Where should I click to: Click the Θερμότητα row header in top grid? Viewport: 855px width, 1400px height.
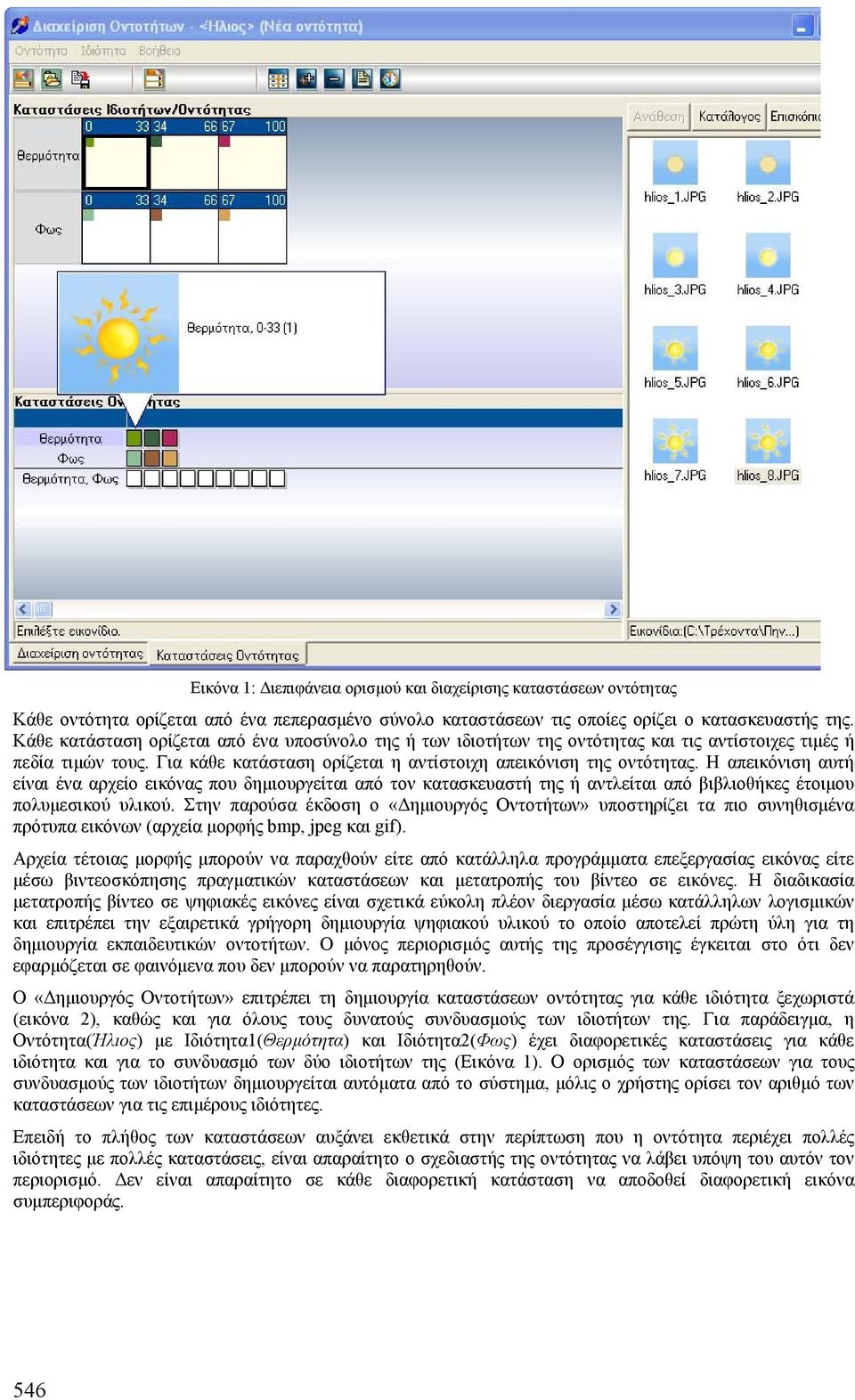pos(48,155)
